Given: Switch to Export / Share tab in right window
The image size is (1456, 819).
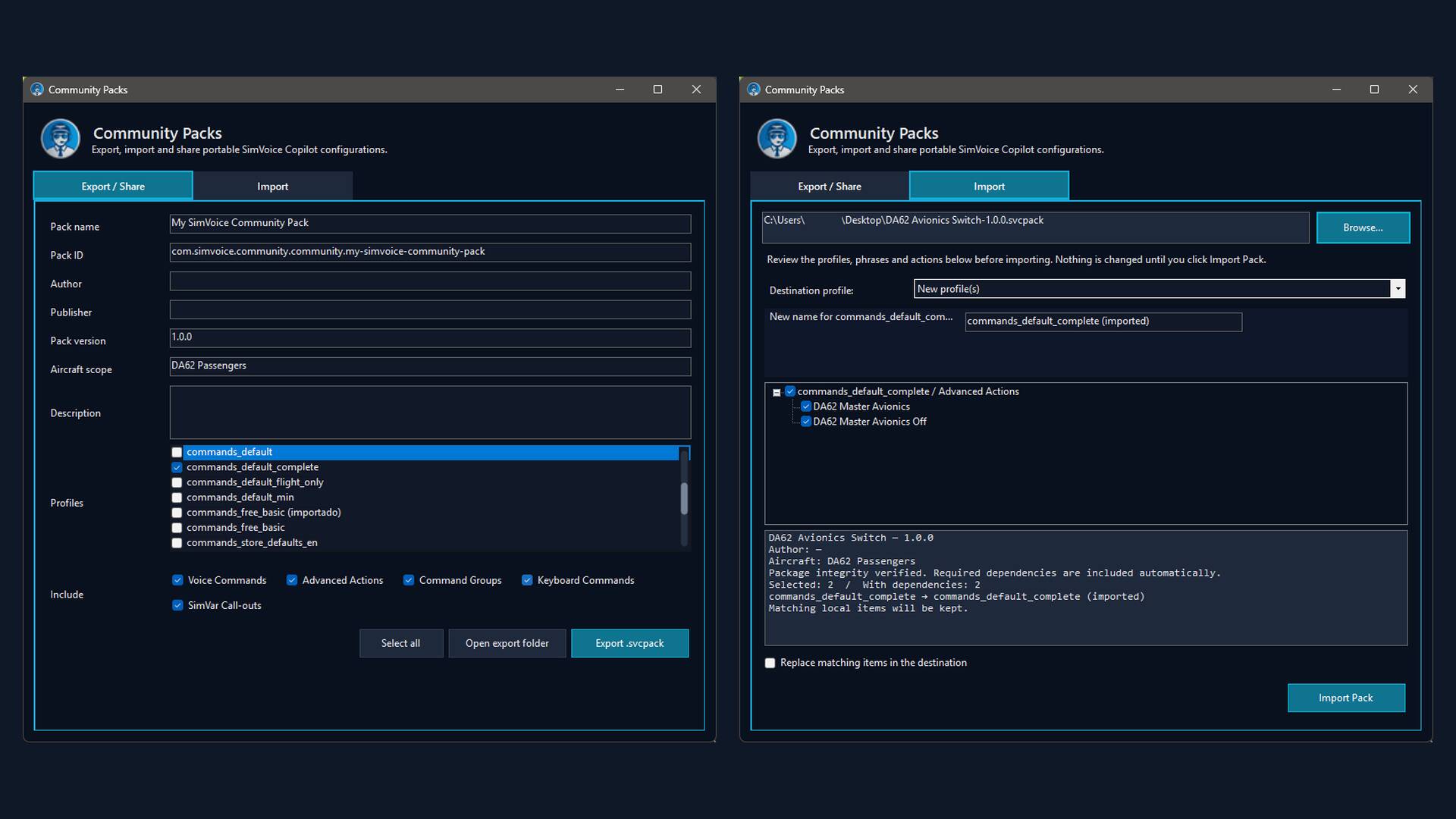Looking at the screenshot, I should [830, 186].
